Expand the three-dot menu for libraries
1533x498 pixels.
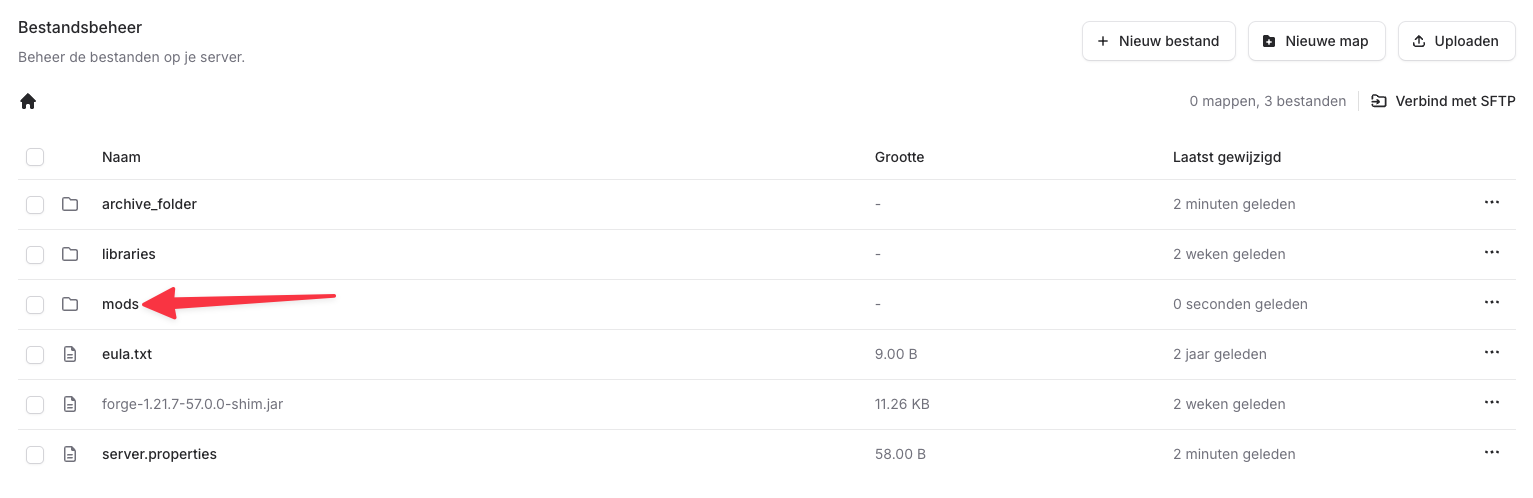pyautogui.click(x=1491, y=253)
